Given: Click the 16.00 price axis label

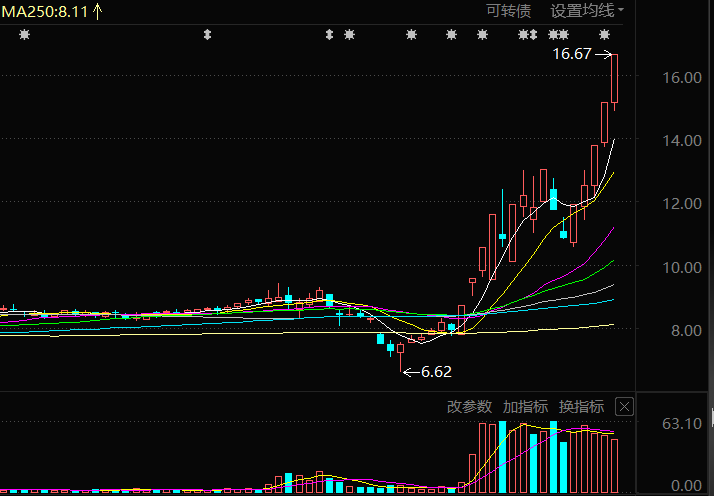Looking at the screenshot, I should [682, 77].
